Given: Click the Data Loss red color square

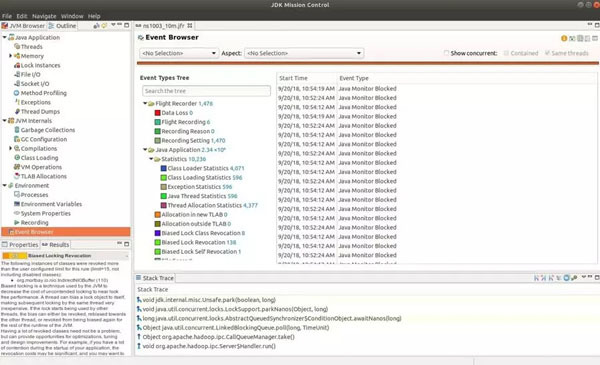Looking at the screenshot, I should 157,113.
